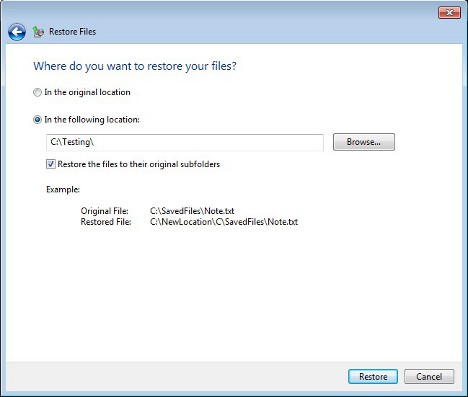Viewport: 468px width, 397px height.
Task: Click the 'Restore Files' window title
Action: pos(73,32)
